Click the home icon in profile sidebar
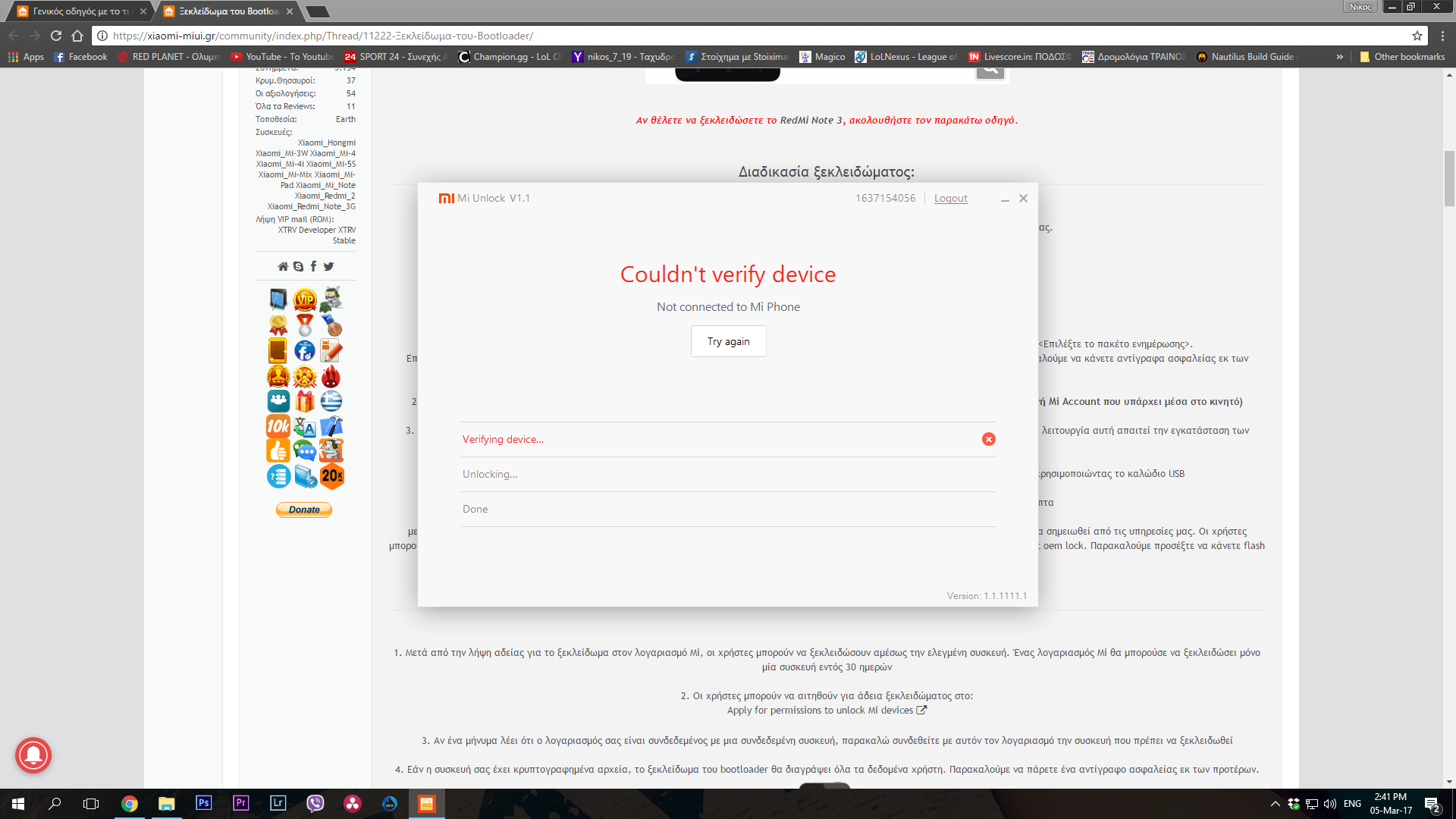This screenshot has width=1456, height=819. (283, 266)
